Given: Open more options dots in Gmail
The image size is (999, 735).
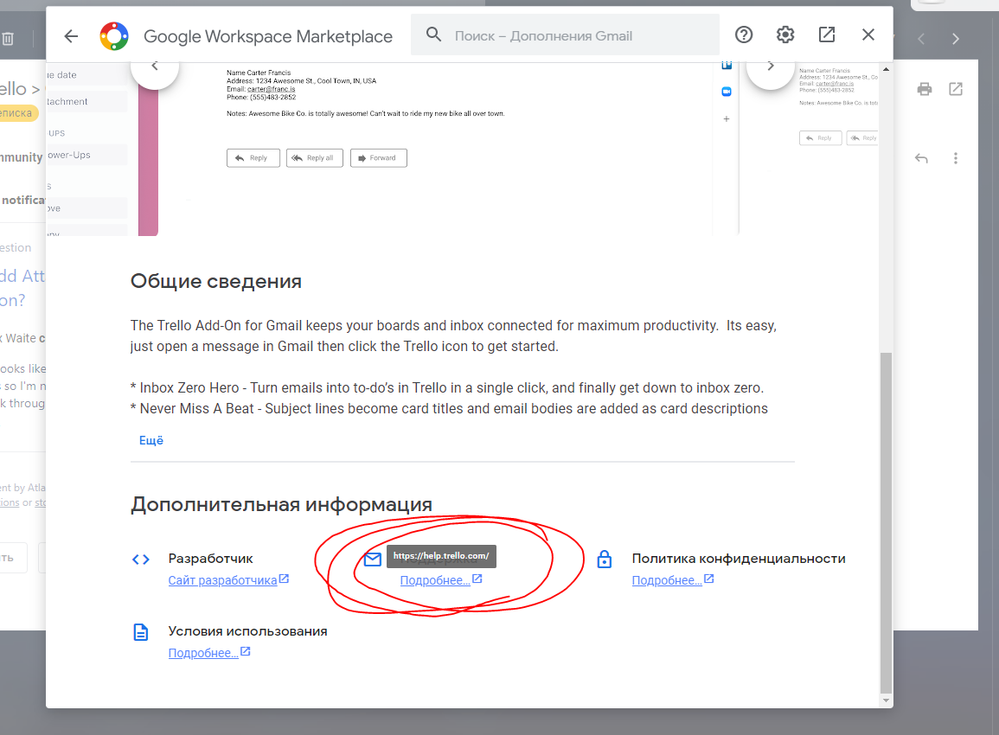Looking at the screenshot, I should pyautogui.click(x=955, y=158).
